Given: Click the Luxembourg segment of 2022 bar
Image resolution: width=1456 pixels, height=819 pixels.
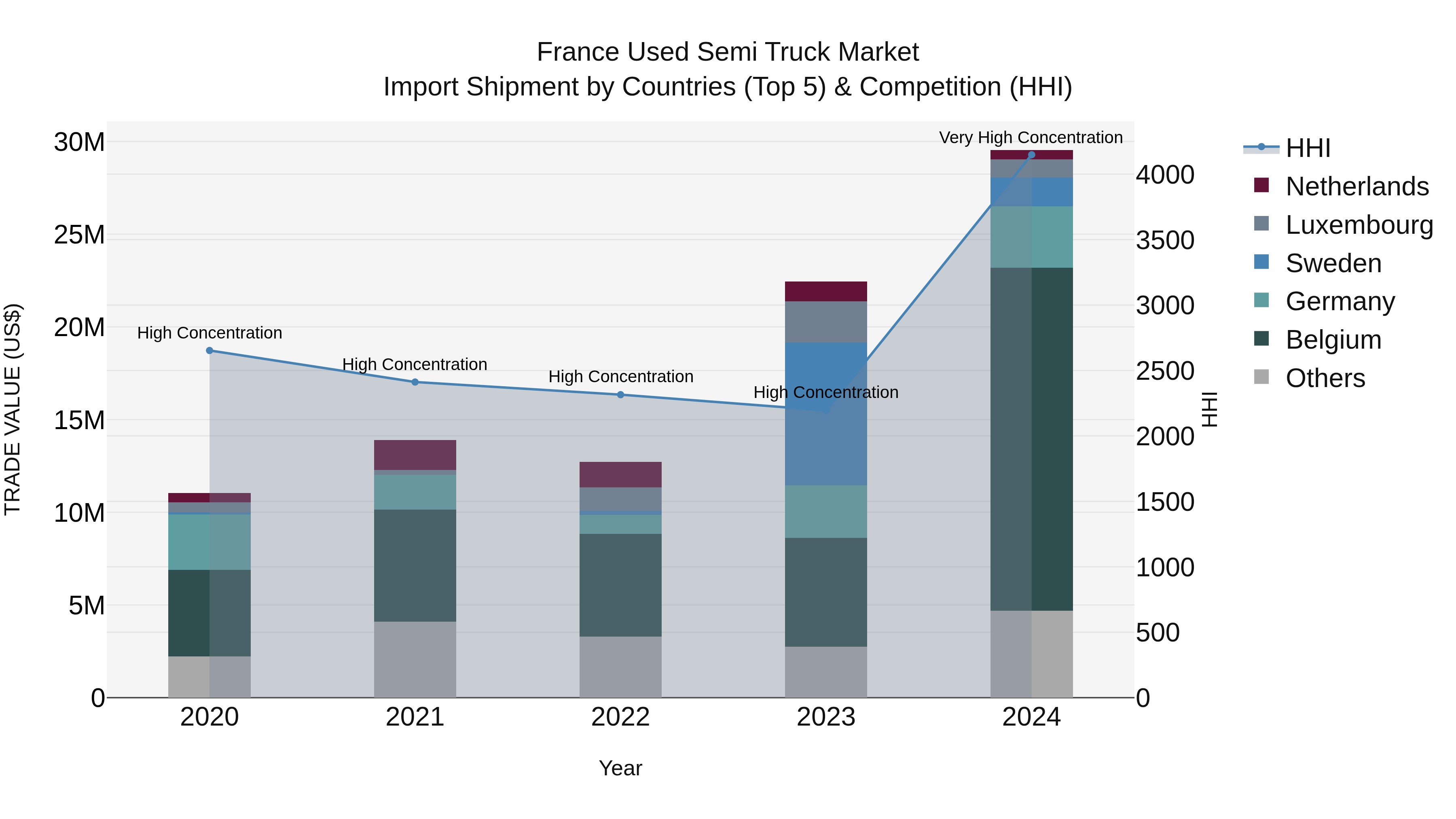Looking at the screenshot, I should click(620, 499).
